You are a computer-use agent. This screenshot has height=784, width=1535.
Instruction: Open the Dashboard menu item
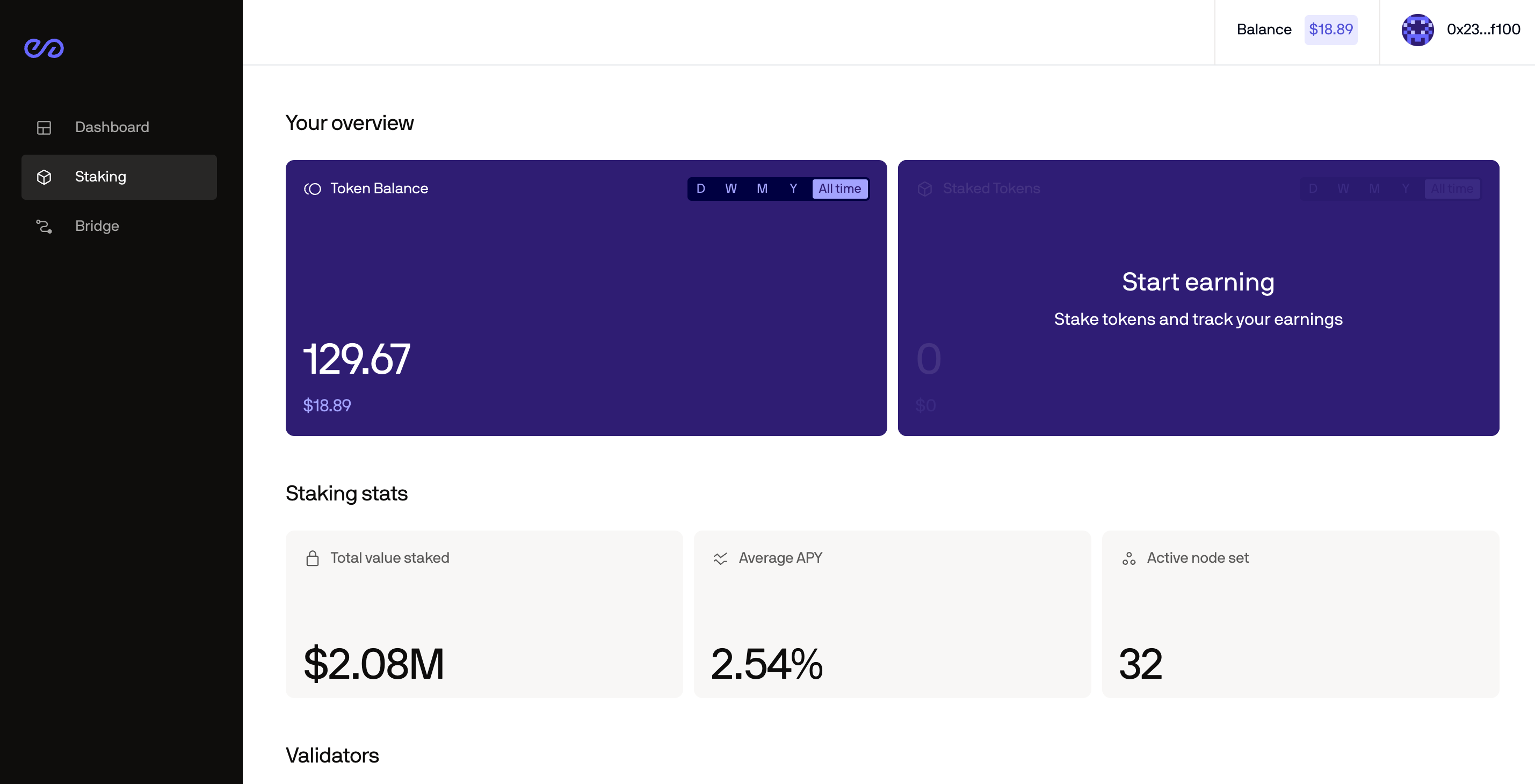pyautogui.click(x=112, y=127)
